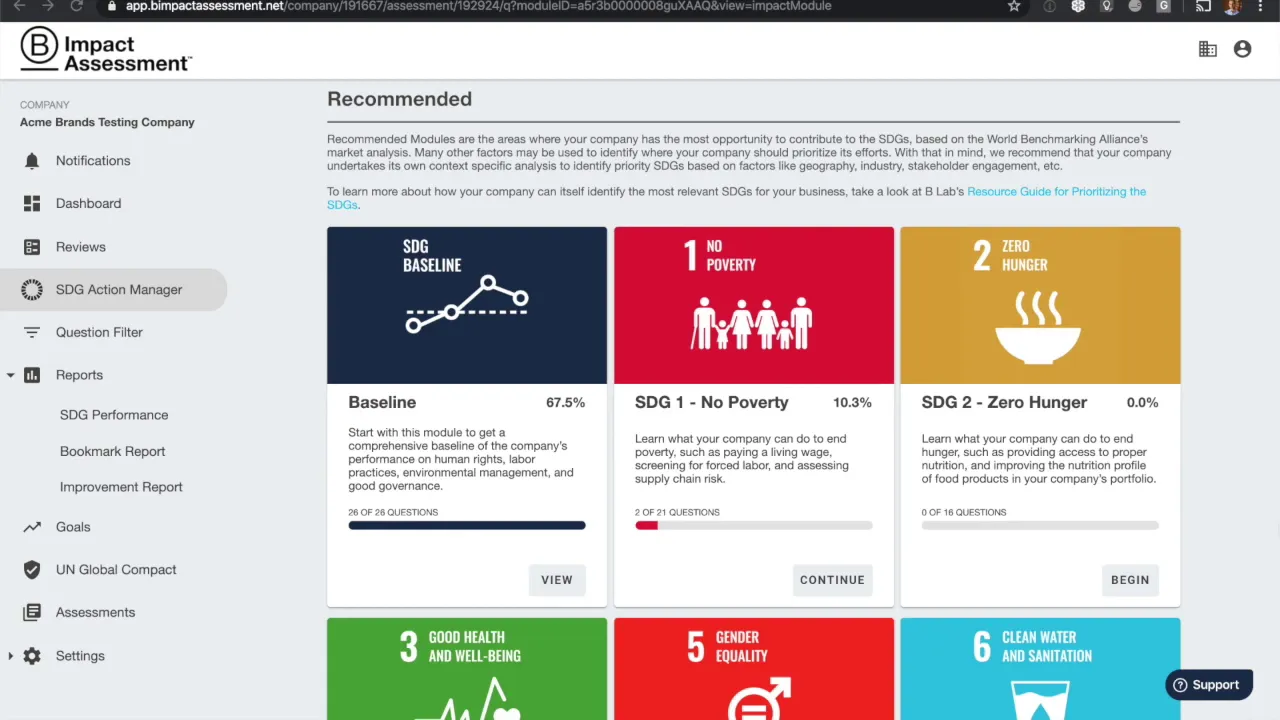Click the SDG 1 - No Poverty title
This screenshot has width=1280, height=720.
tap(711, 402)
